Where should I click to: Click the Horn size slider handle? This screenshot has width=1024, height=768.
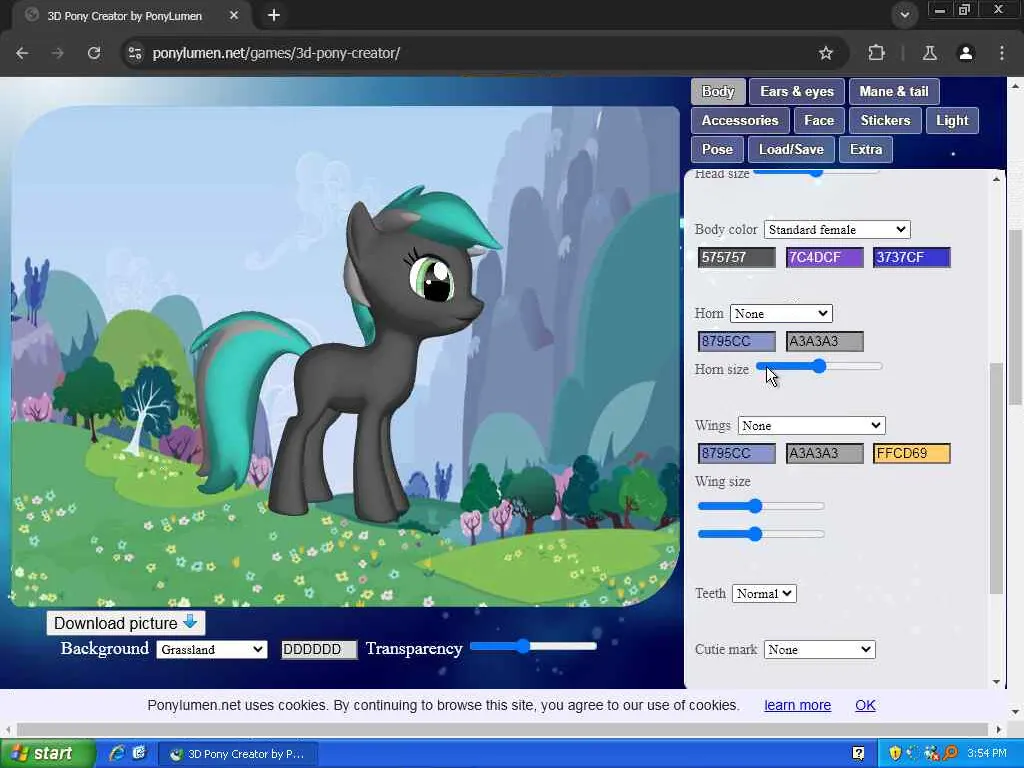[819, 366]
